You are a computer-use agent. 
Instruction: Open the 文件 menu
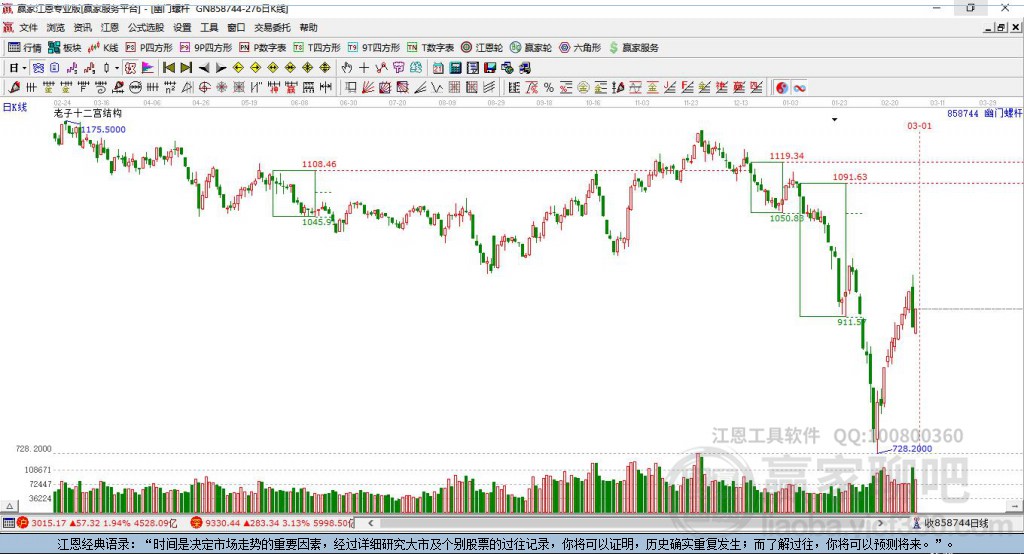(29, 27)
